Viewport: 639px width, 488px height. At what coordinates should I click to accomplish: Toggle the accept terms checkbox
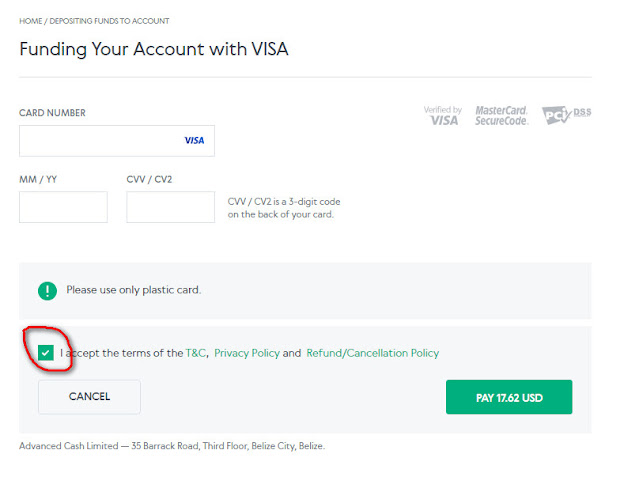tap(46, 353)
